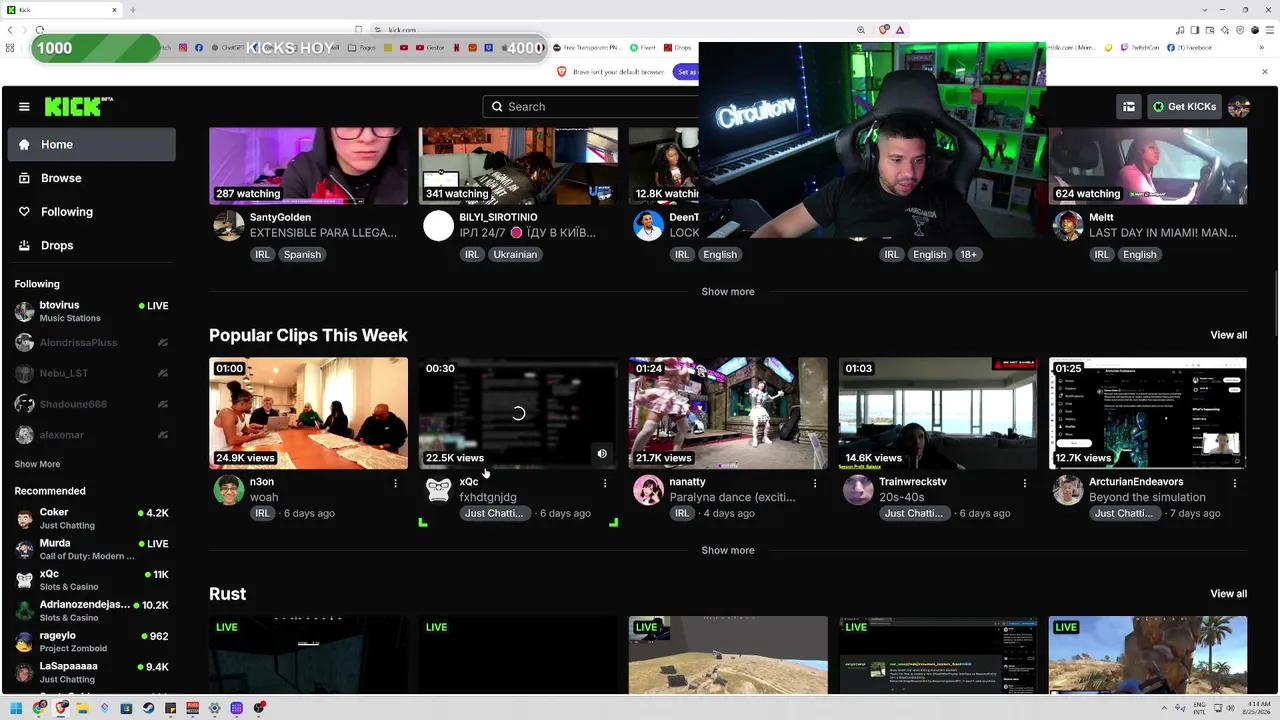The height and width of the screenshot is (720, 1280).
Task: Select the Spanish tag under SantyGolden
Action: pos(302,254)
